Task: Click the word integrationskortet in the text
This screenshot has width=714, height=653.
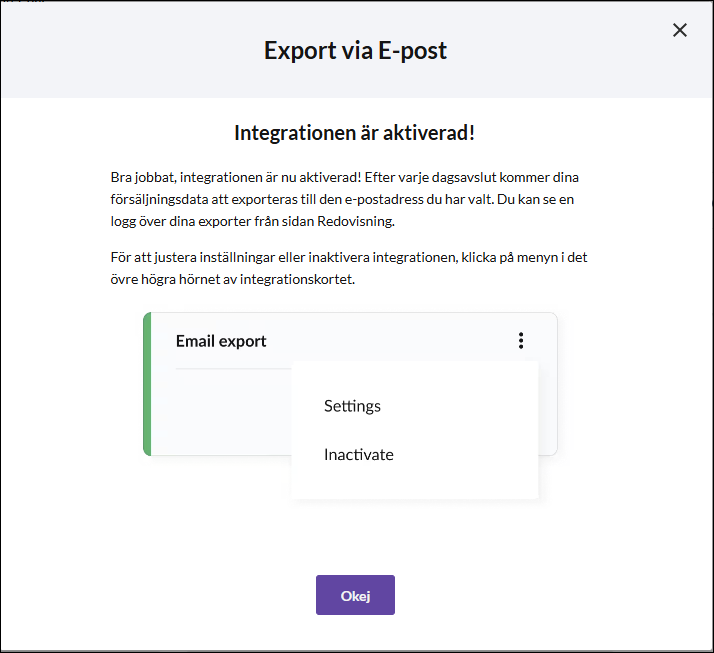Action: point(297,279)
